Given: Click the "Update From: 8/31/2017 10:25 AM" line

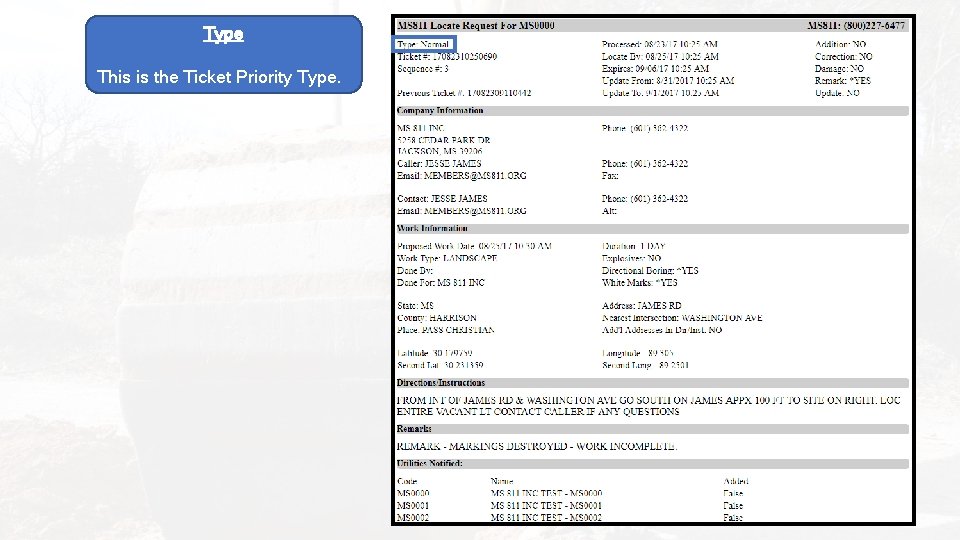Looking at the screenshot, I should [667, 81].
